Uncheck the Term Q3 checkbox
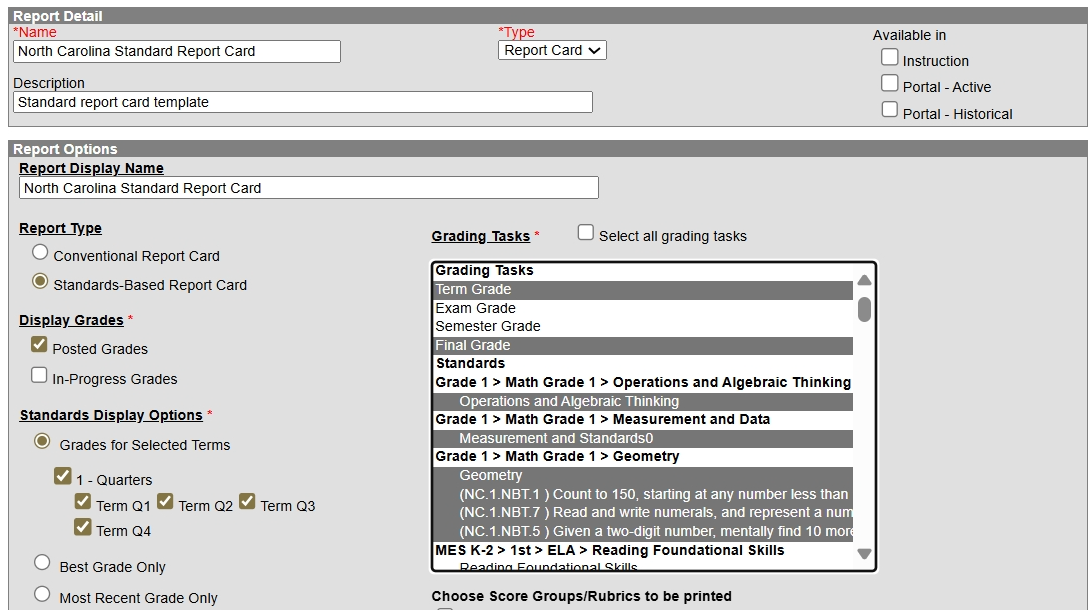The height and width of the screenshot is (610, 1089). (x=247, y=502)
